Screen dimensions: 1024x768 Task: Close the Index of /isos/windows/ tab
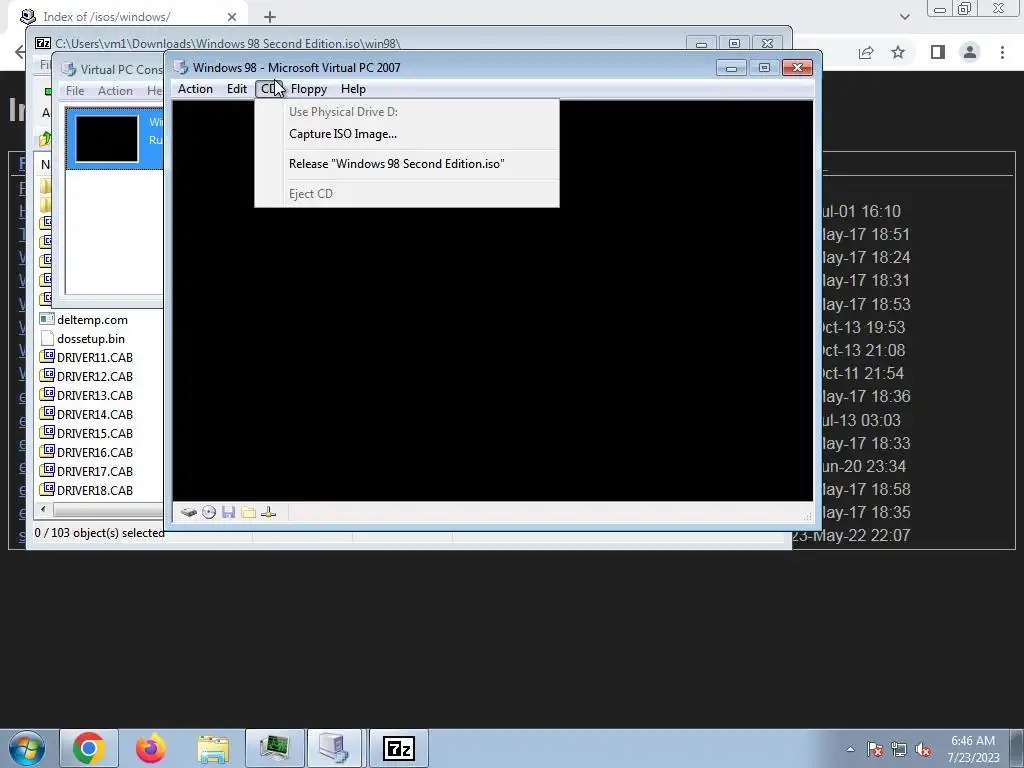(x=232, y=17)
